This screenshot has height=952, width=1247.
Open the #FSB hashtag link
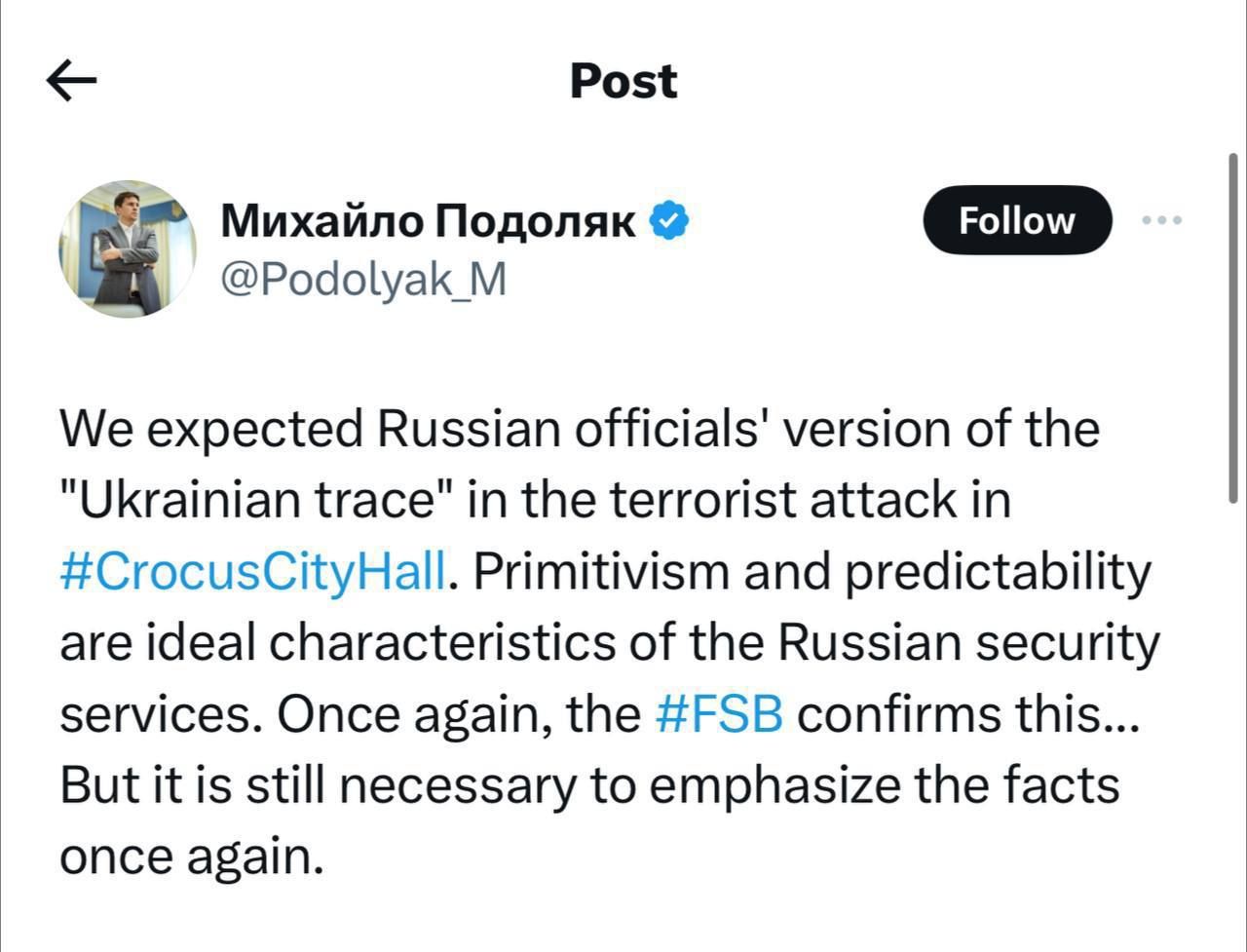720,714
